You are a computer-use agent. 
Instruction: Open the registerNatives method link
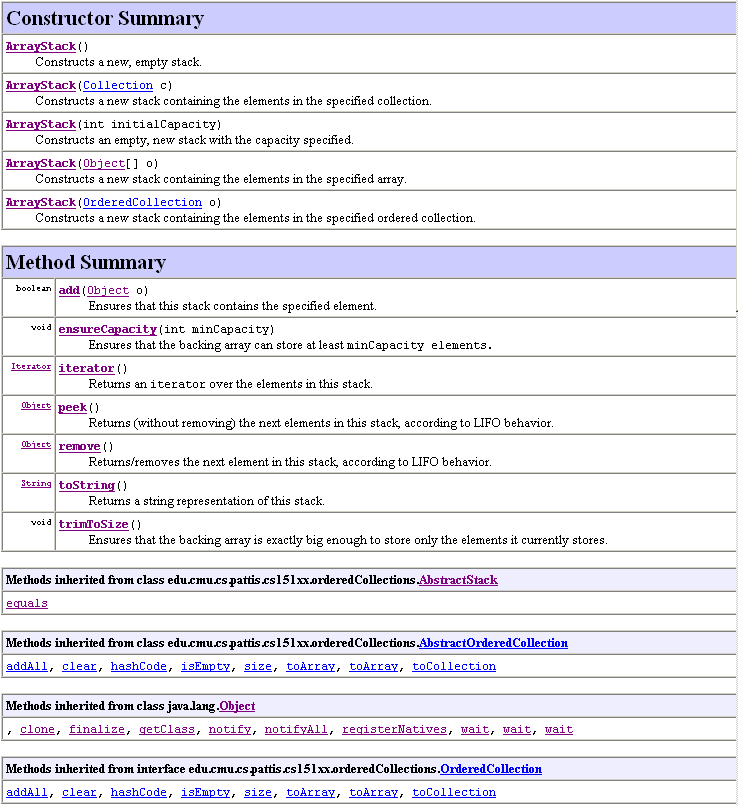coord(394,729)
